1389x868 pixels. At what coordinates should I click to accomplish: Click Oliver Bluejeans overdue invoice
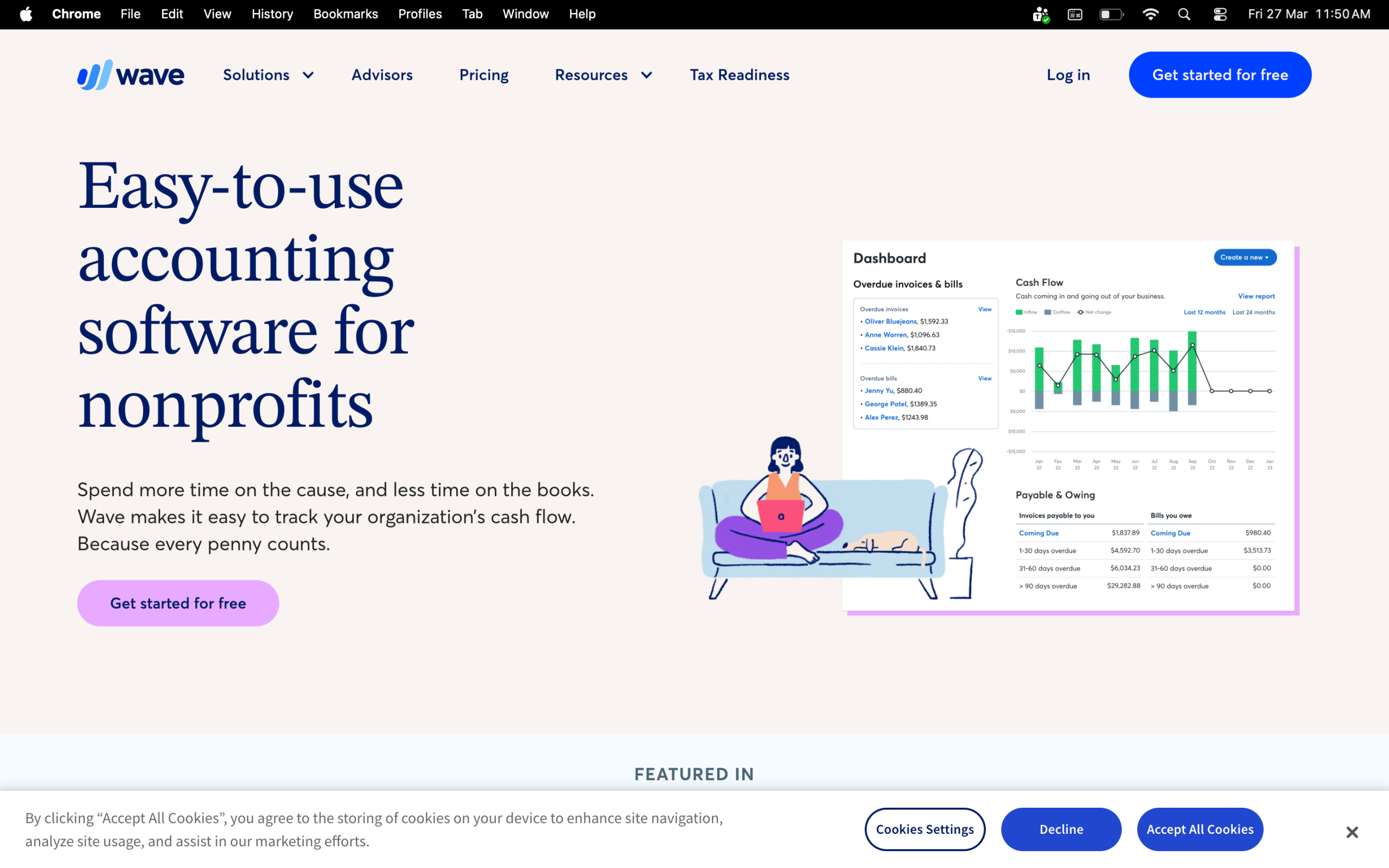(x=890, y=322)
